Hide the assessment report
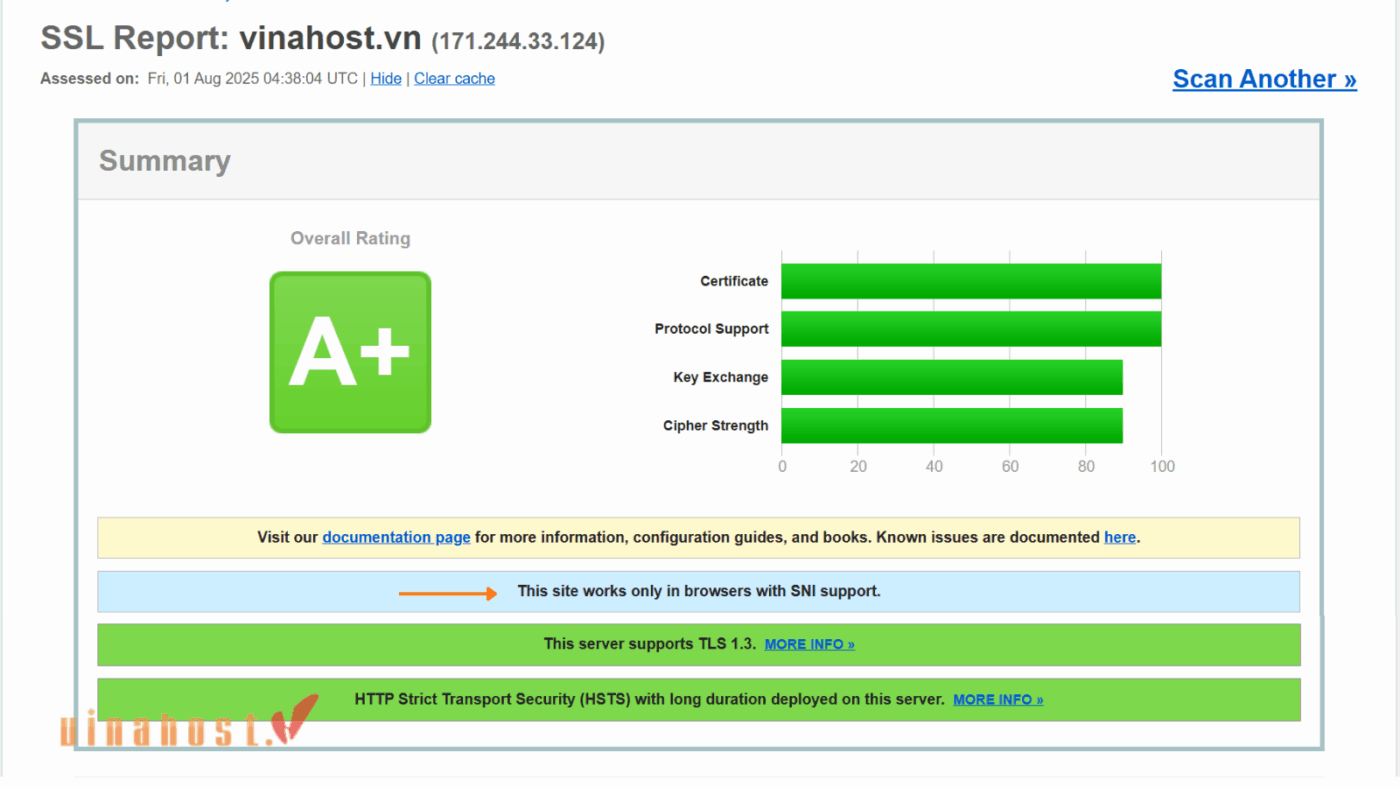The width and height of the screenshot is (1400, 788). tap(386, 78)
